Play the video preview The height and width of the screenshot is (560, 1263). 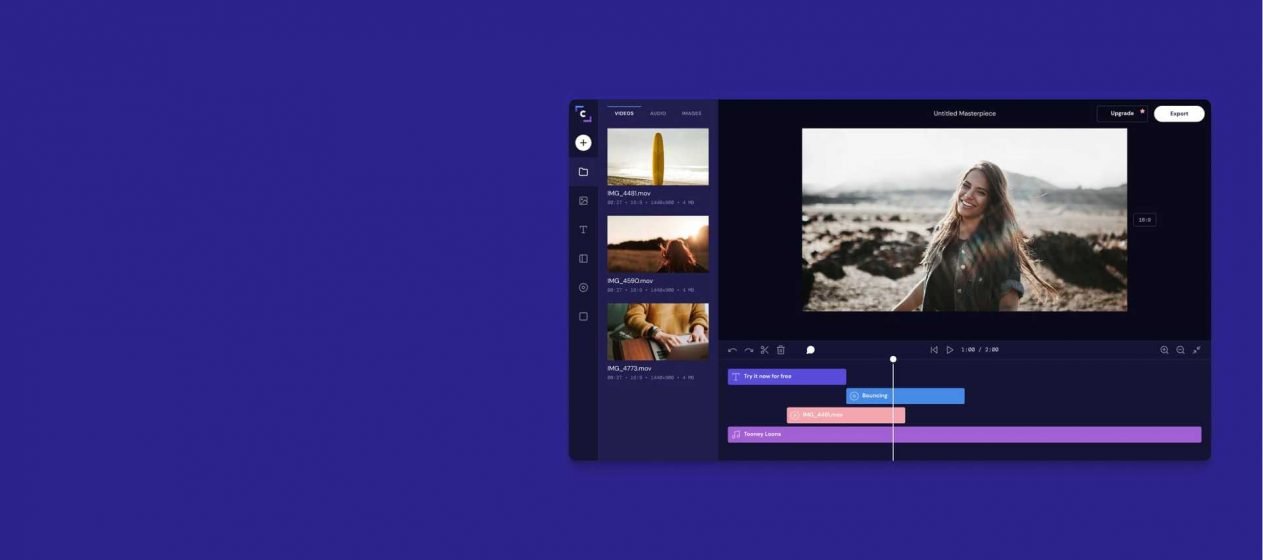950,350
